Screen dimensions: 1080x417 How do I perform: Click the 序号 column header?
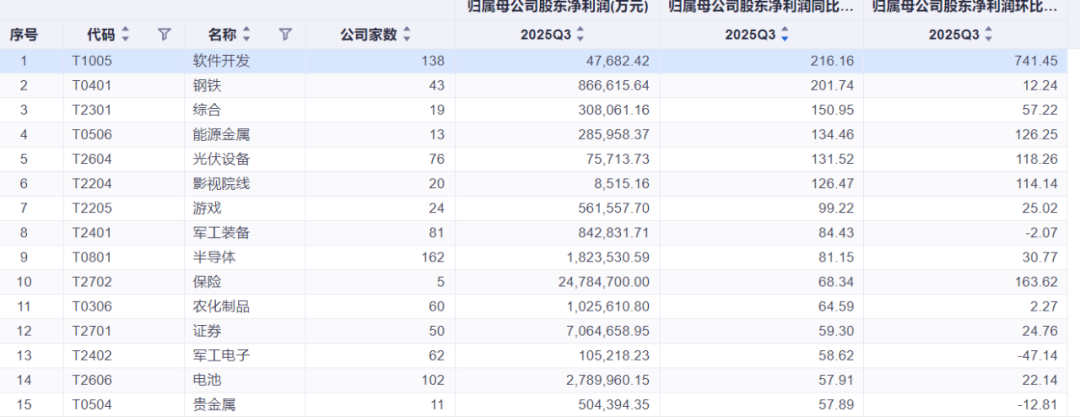click(23, 34)
